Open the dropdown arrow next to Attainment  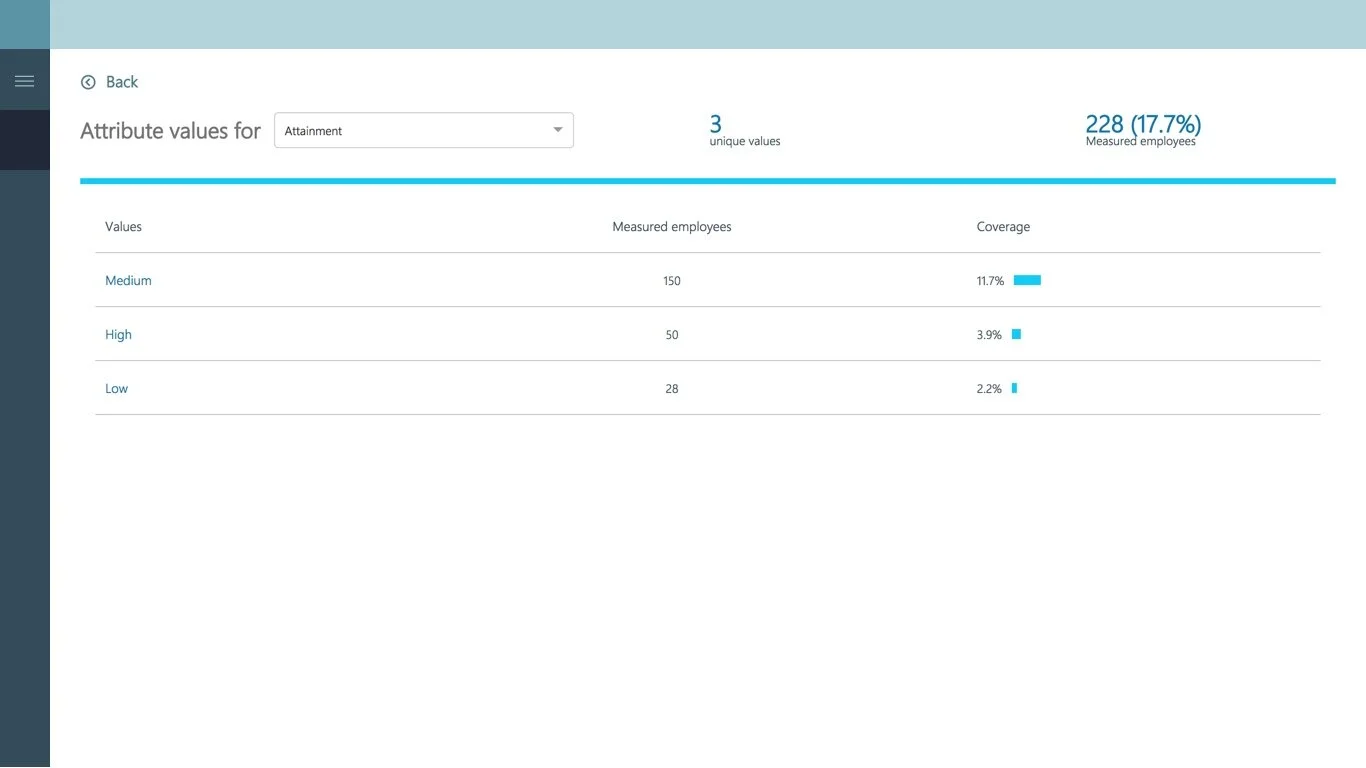point(557,130)
